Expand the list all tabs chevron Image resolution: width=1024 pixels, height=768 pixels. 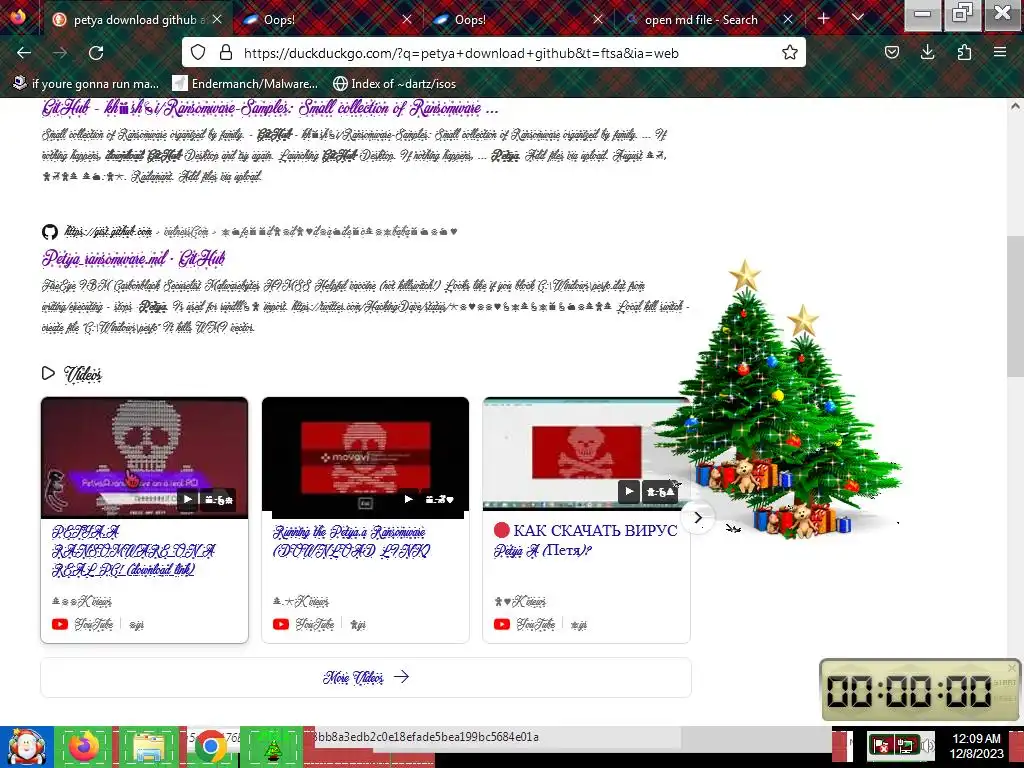[x=858, y=18]
